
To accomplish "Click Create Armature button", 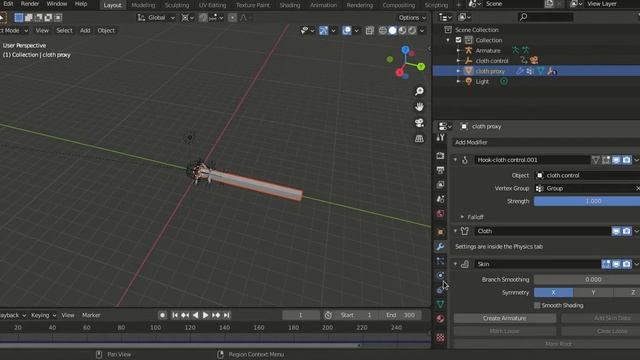I will pyautogui.click(x=504, y=318).
